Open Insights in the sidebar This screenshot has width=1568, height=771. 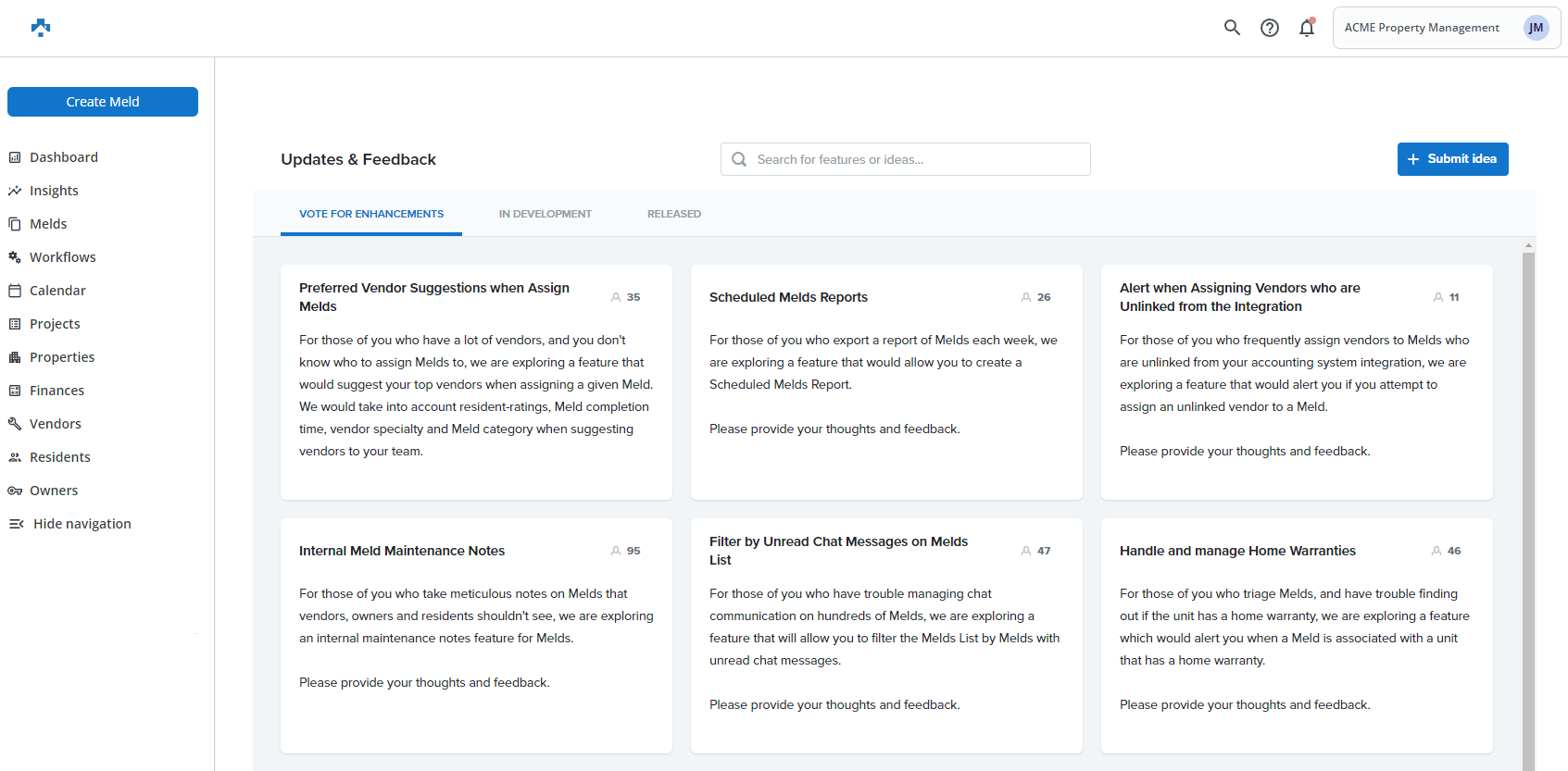pyautogui.click(x=54, y=191)
